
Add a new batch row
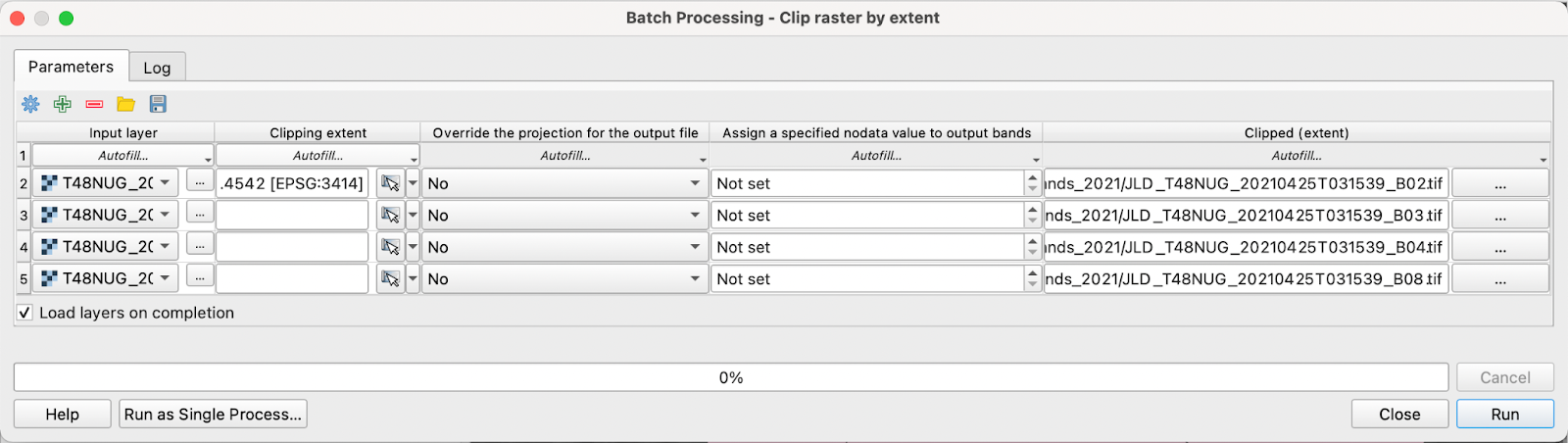(63, 104)
